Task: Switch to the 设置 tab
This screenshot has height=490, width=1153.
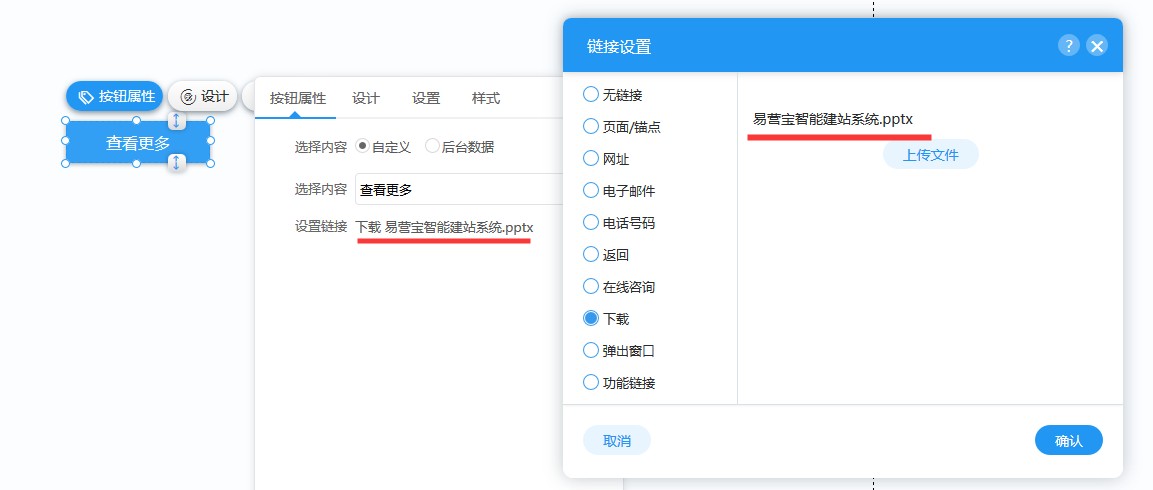Action: pos(426,98)
